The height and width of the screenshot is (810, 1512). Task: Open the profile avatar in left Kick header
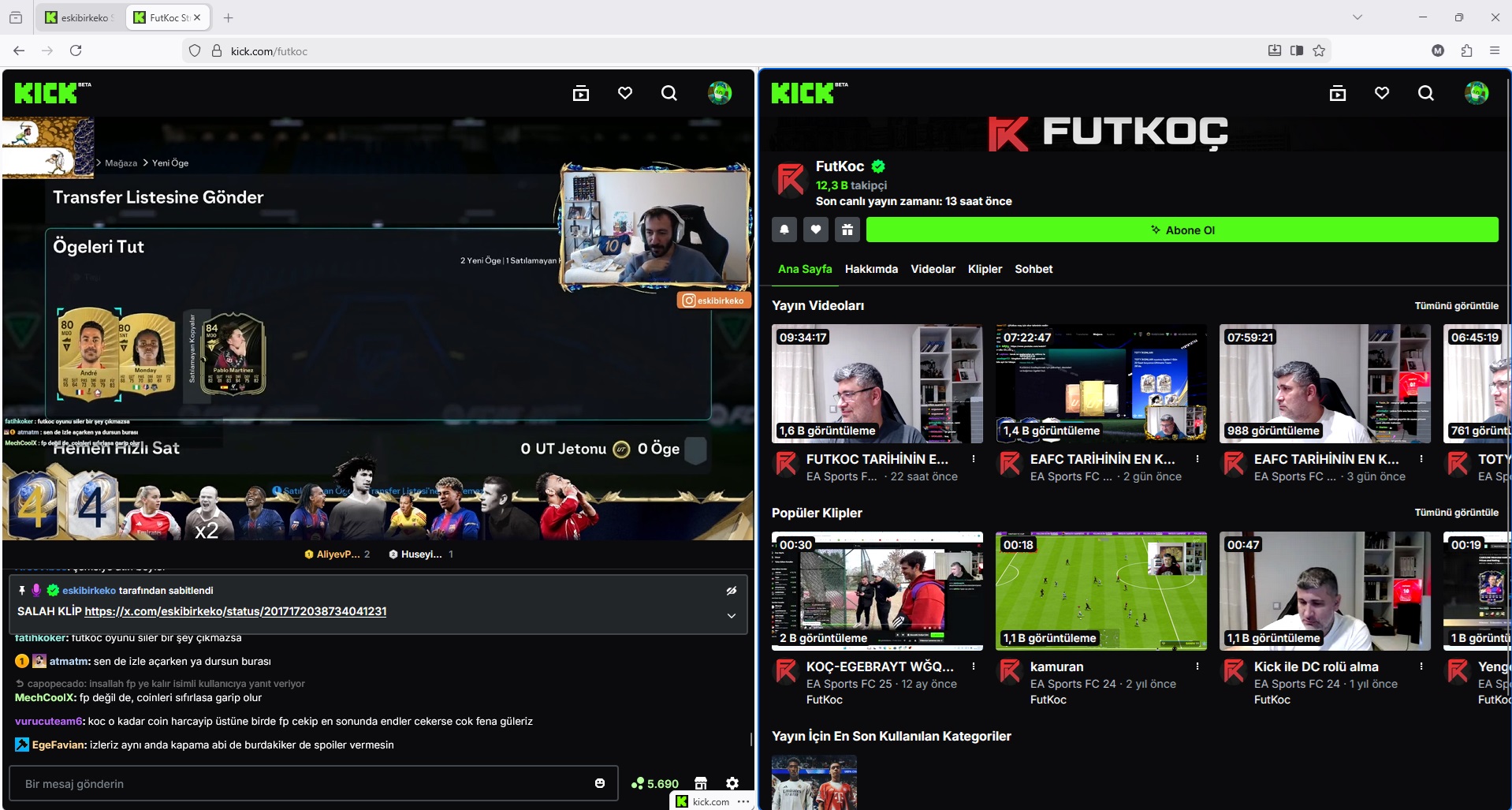[720, 93]
